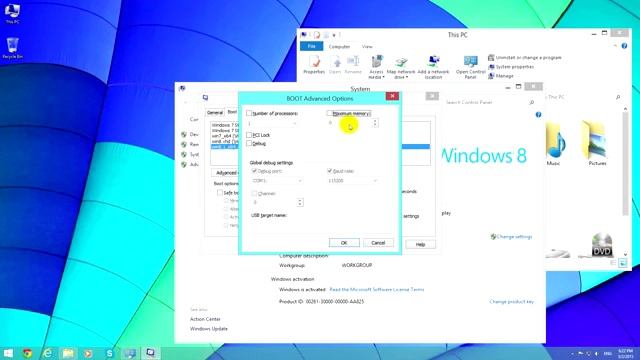Open the Windows Update link
This screenshot has height=360, width=640.
coord(209,329)
